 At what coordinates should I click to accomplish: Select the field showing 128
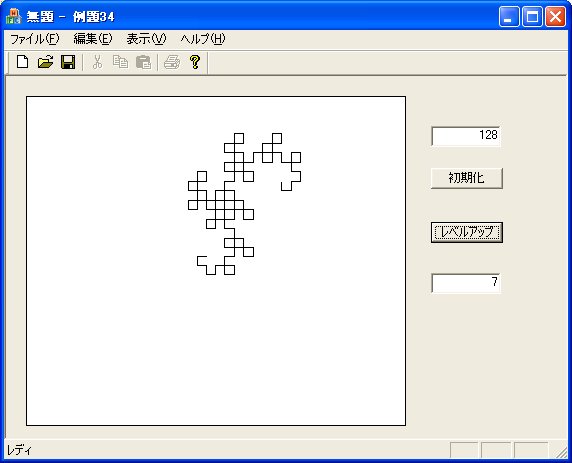[x=466, y=136]
